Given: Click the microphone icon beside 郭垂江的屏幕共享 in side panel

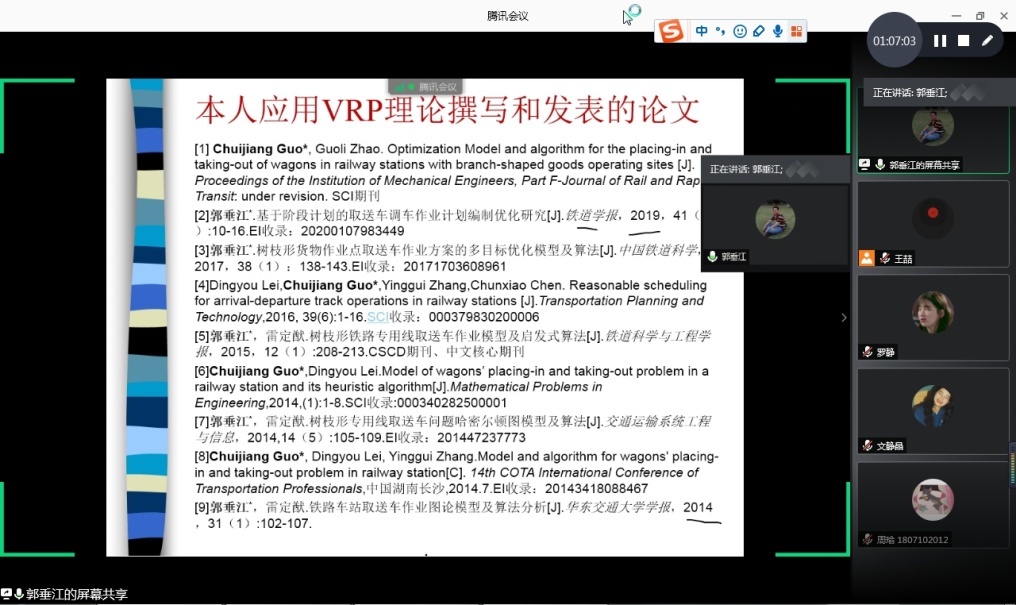Looking at the screenshot, I should [880, 165].
